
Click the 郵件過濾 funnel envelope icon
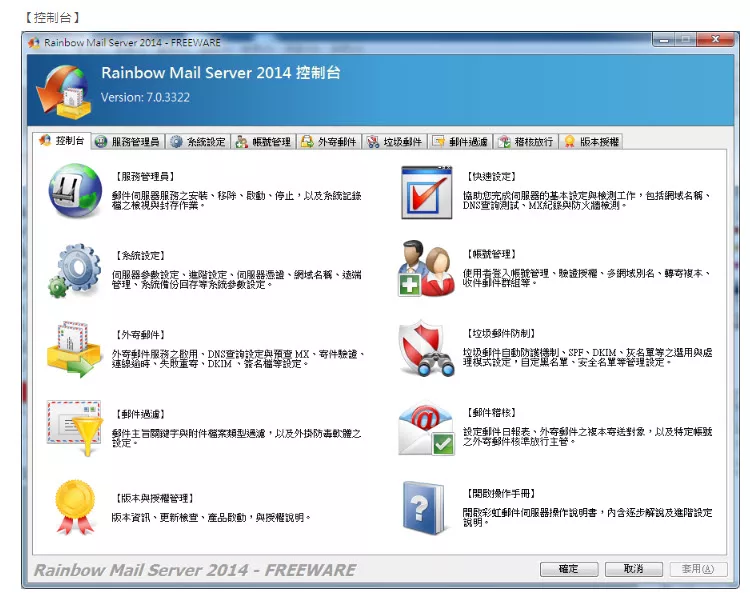tap(75, 427)
